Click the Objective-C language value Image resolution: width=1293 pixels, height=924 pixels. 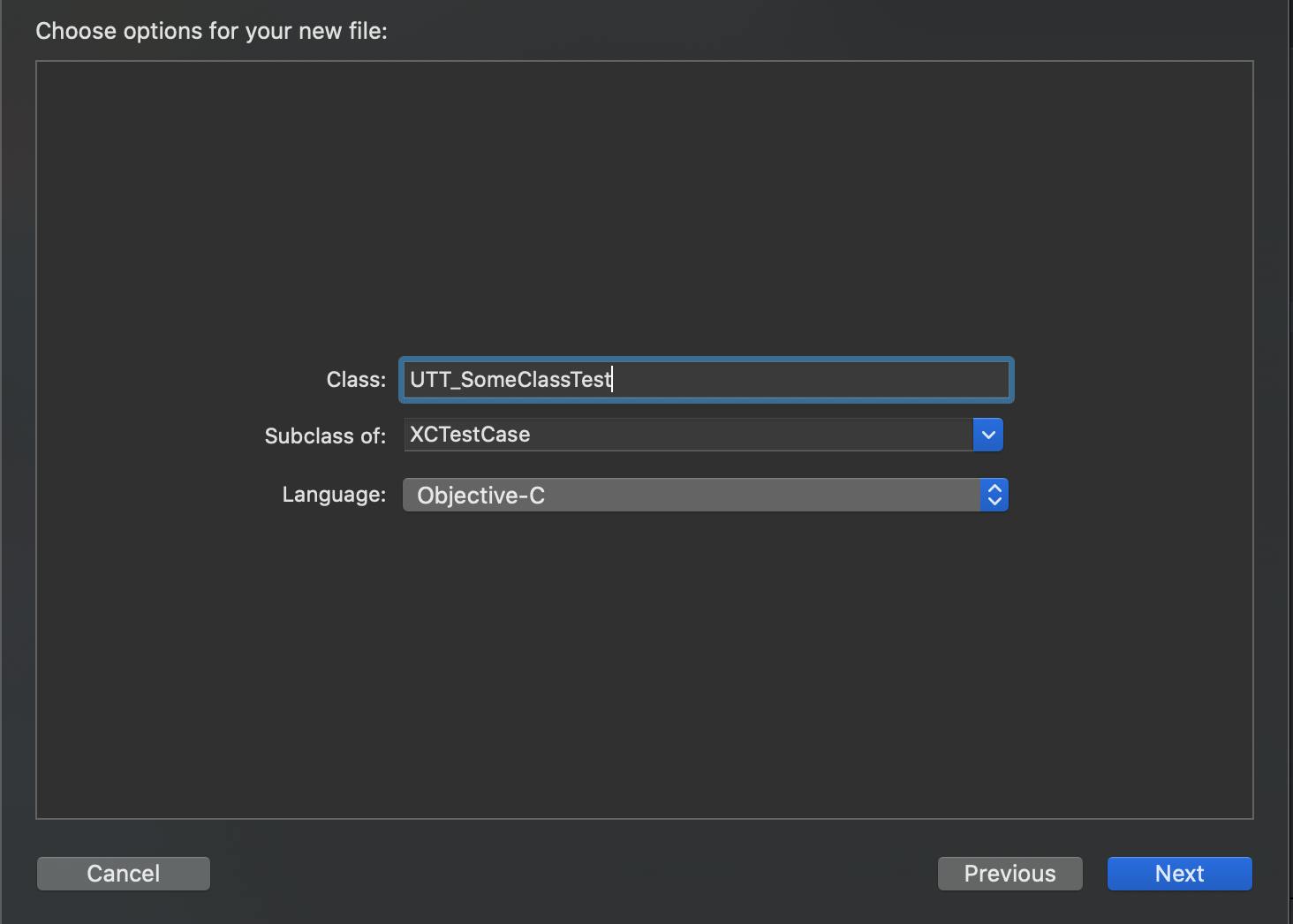(480, 495)
